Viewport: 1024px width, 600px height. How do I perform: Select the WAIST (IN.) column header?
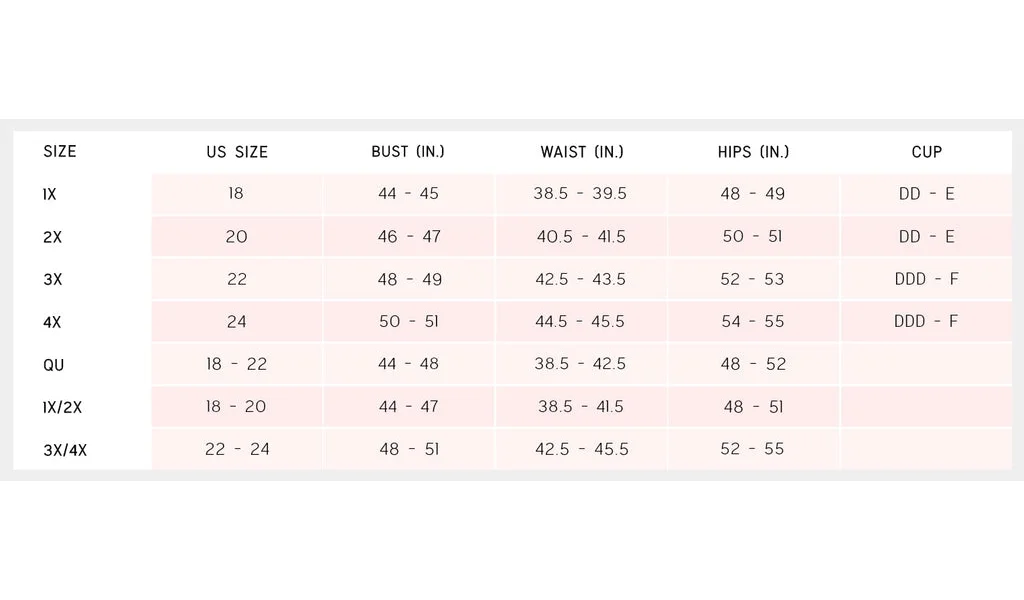(582, 152)
